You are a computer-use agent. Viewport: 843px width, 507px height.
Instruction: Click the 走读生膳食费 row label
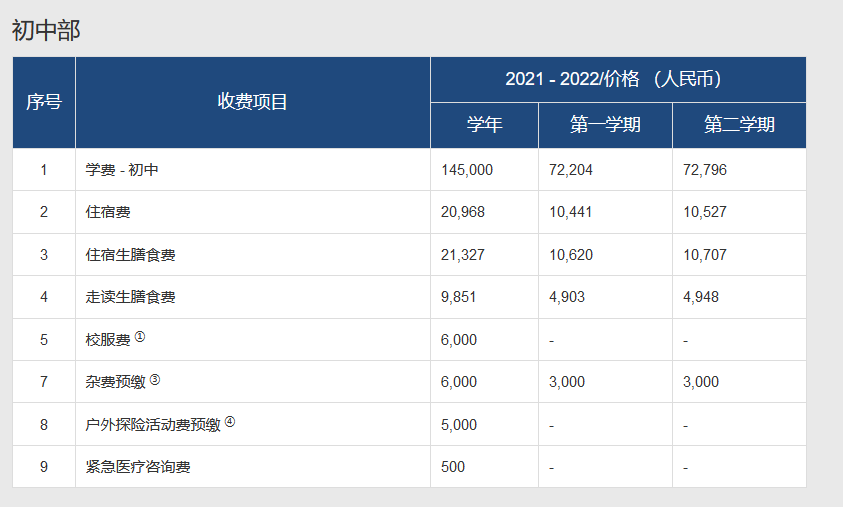131,297
